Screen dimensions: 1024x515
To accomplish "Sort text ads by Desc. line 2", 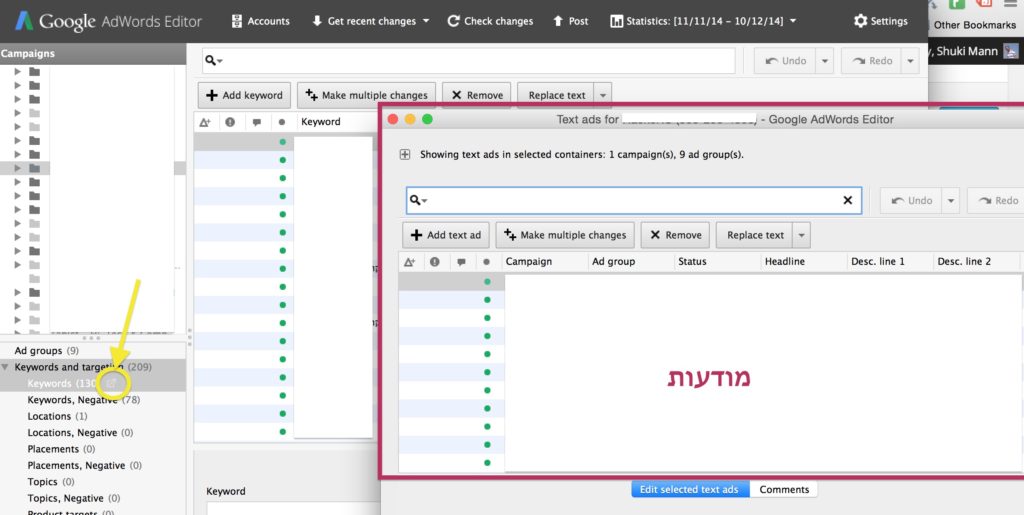I will (x=964, y=262).
